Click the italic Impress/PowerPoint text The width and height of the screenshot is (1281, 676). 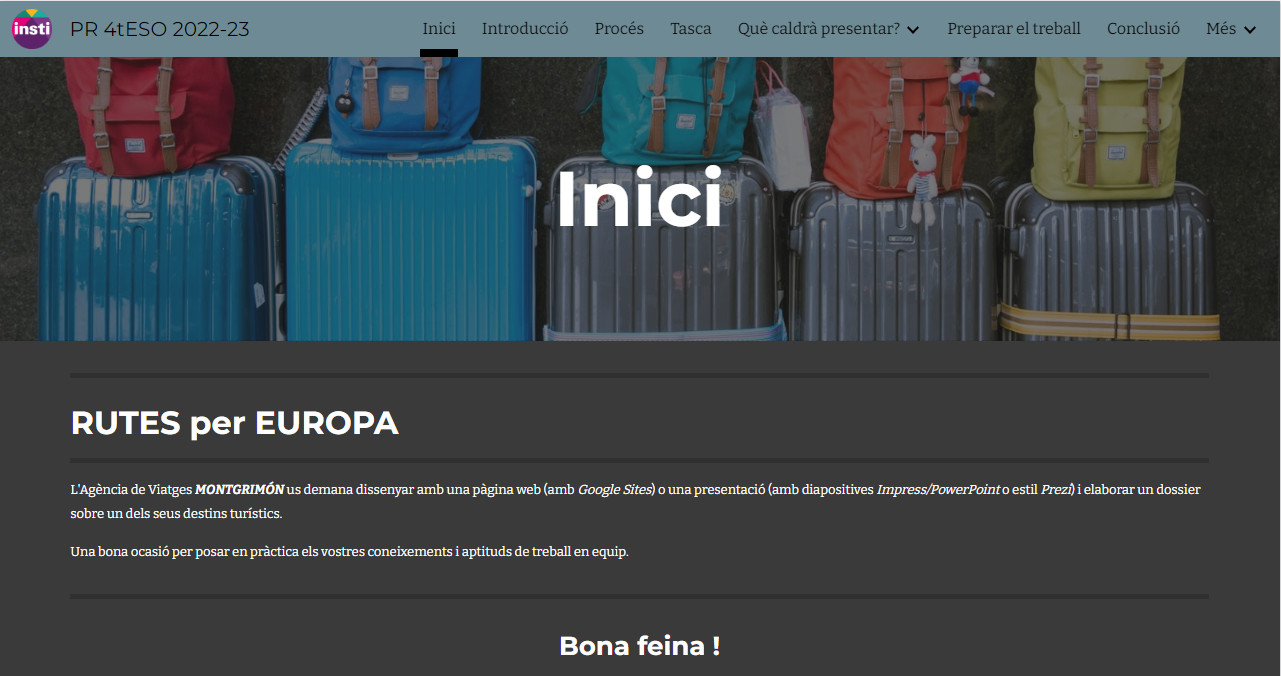coord(938,490)
